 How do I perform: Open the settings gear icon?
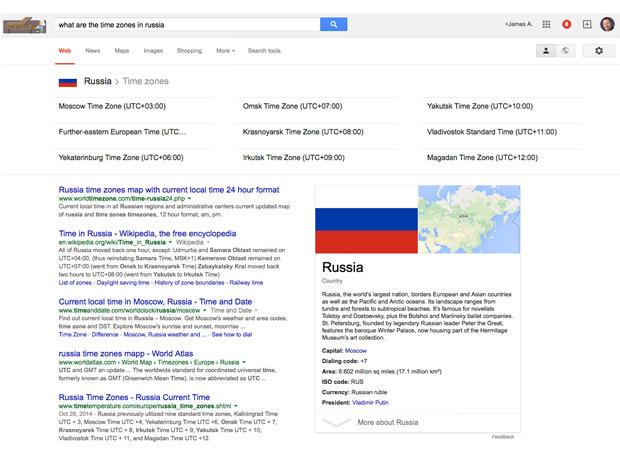[x=599, y=51]
